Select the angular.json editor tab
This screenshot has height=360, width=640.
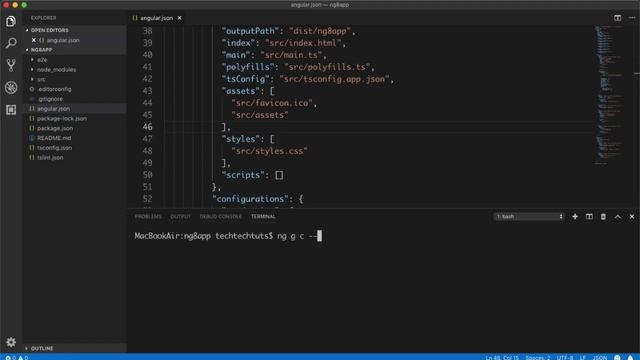[156, 18]
